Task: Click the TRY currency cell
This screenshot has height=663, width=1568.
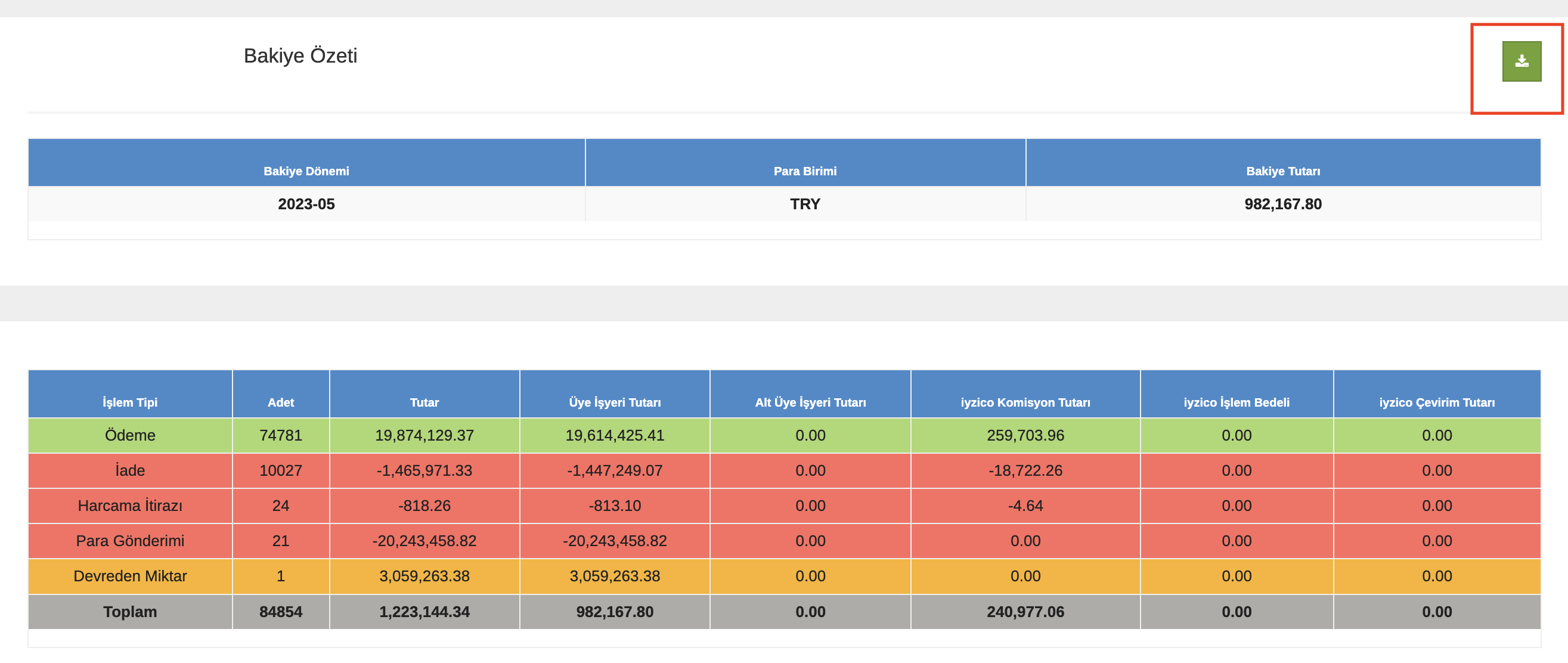Action: (804, 204)
